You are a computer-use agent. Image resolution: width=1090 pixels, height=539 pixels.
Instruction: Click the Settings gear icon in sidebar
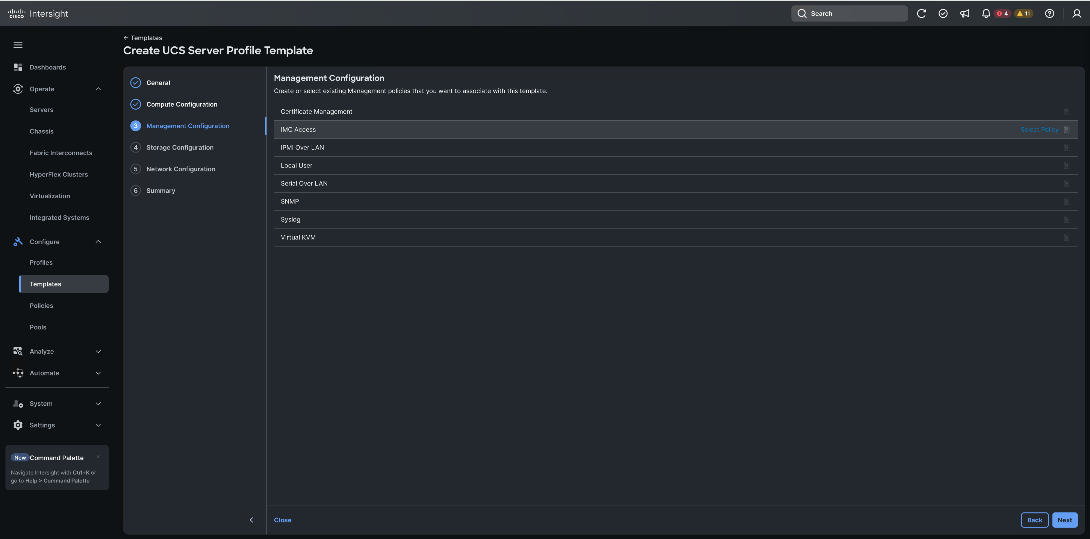pos(18,425)
